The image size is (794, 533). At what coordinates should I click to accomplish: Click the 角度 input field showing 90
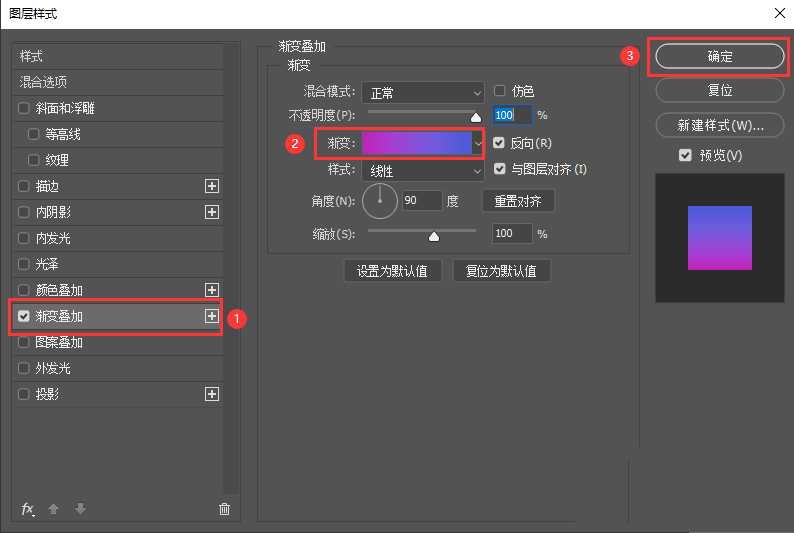point(422,201)
